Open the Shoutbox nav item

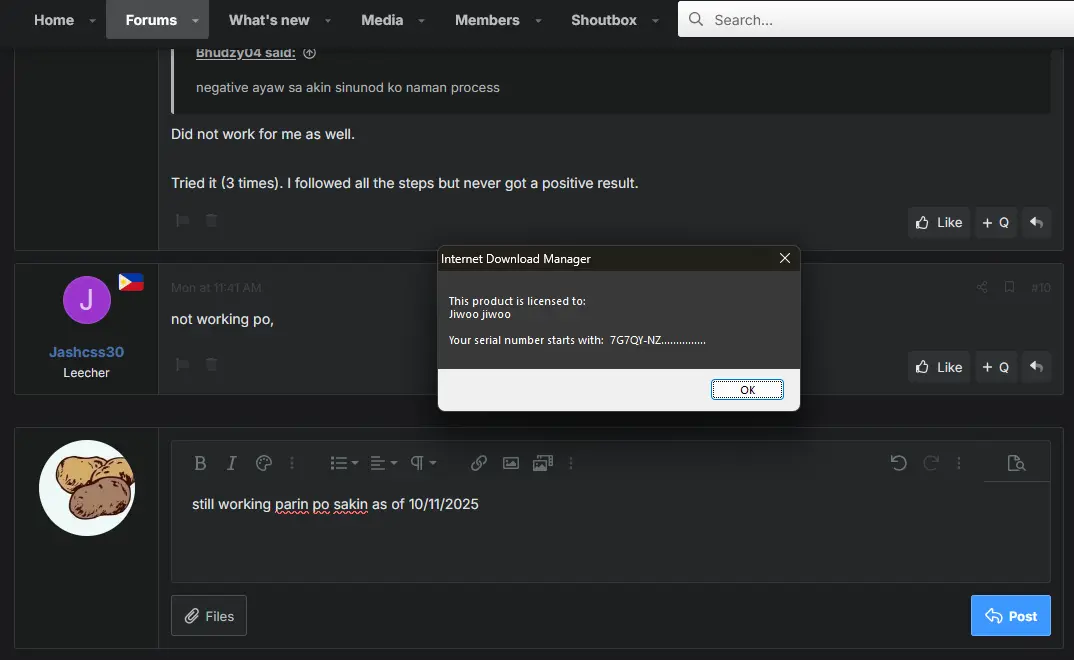coord(604,20)
